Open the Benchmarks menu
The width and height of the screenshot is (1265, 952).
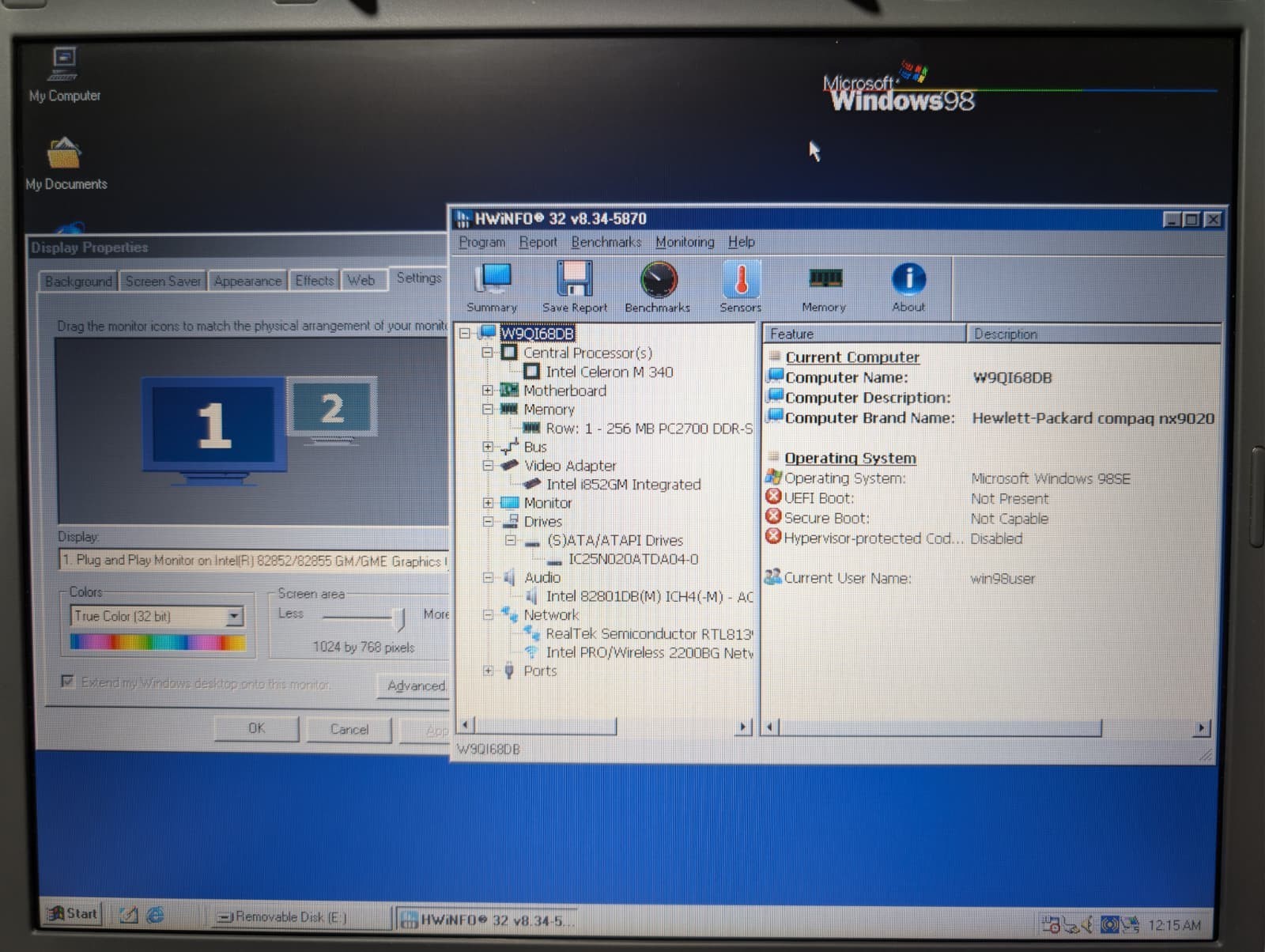coord(606,242)
